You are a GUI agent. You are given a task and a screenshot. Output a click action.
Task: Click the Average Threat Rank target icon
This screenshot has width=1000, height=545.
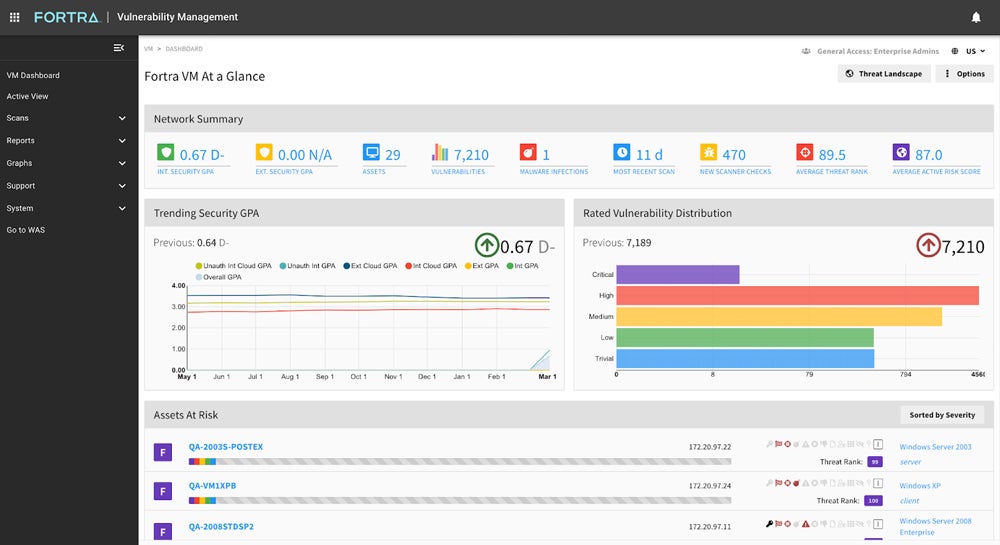804,153
